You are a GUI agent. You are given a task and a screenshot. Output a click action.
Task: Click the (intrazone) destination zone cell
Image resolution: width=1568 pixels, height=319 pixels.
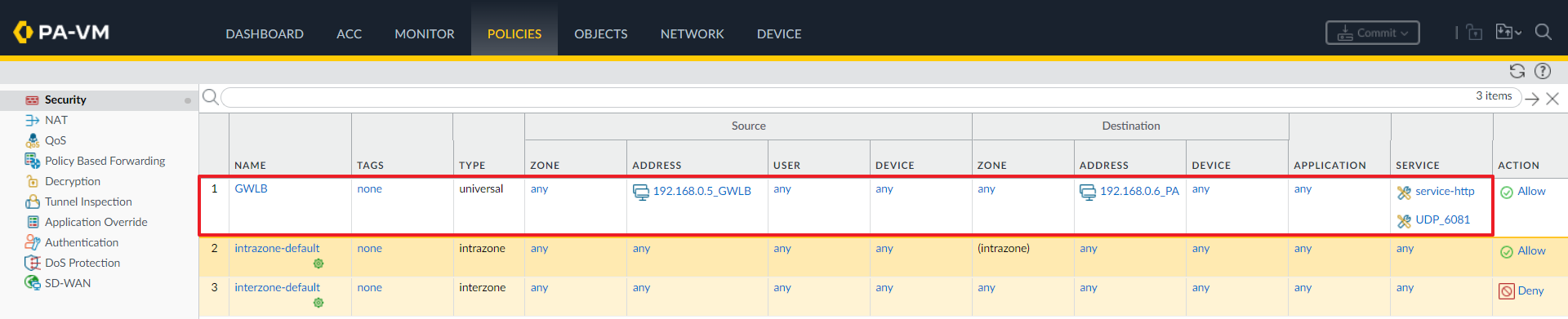point(1004,248)
